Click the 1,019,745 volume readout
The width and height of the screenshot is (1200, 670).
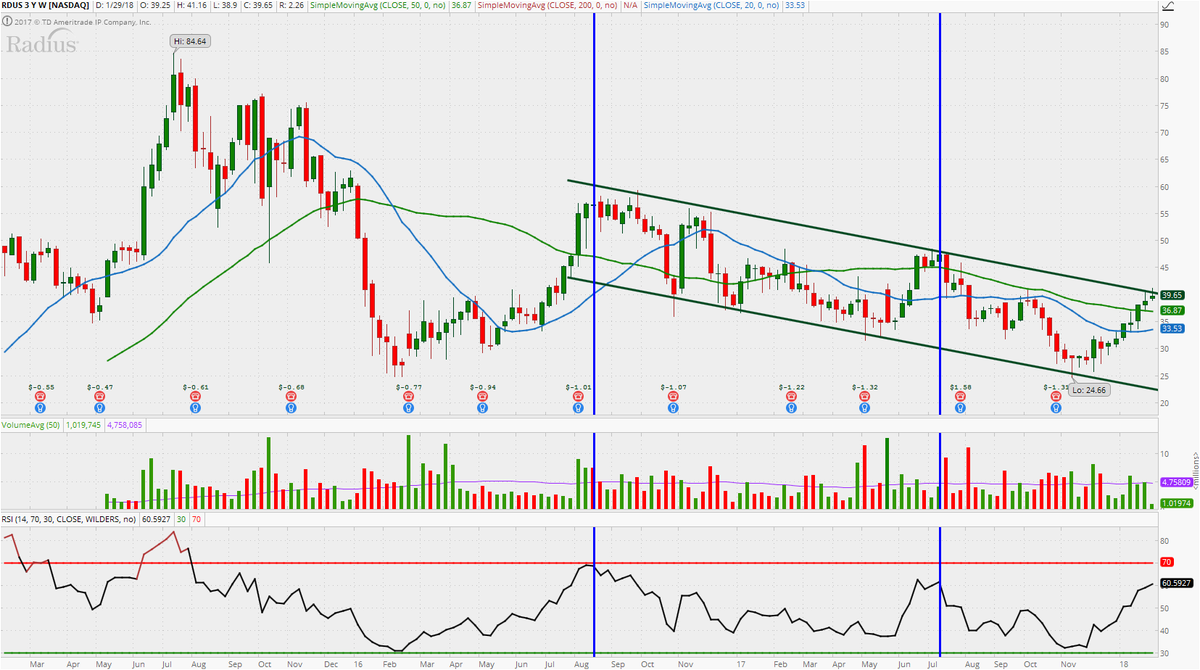pos(84,424)
